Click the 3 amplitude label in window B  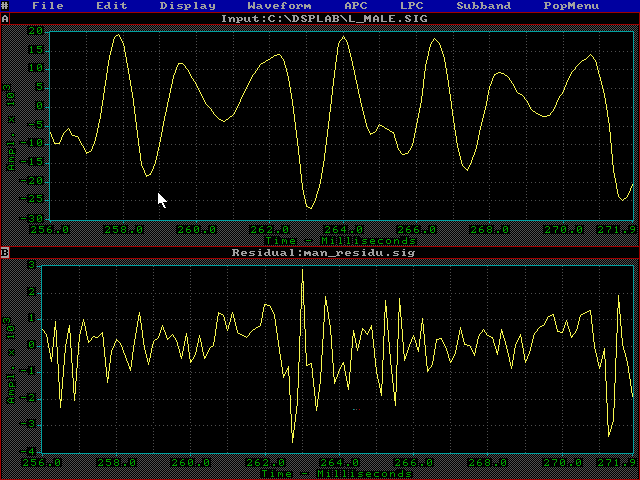(x=32, y=265)
